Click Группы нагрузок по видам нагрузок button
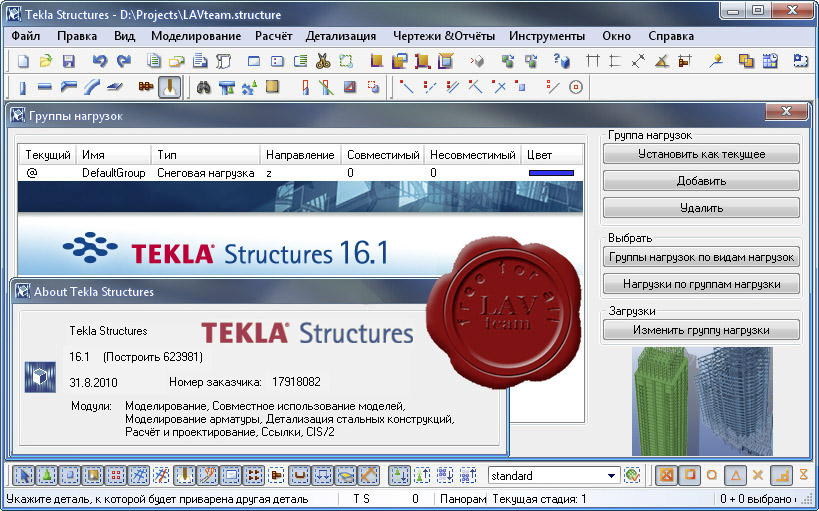The height and width of the screenshot is (511, 819). 701,257
